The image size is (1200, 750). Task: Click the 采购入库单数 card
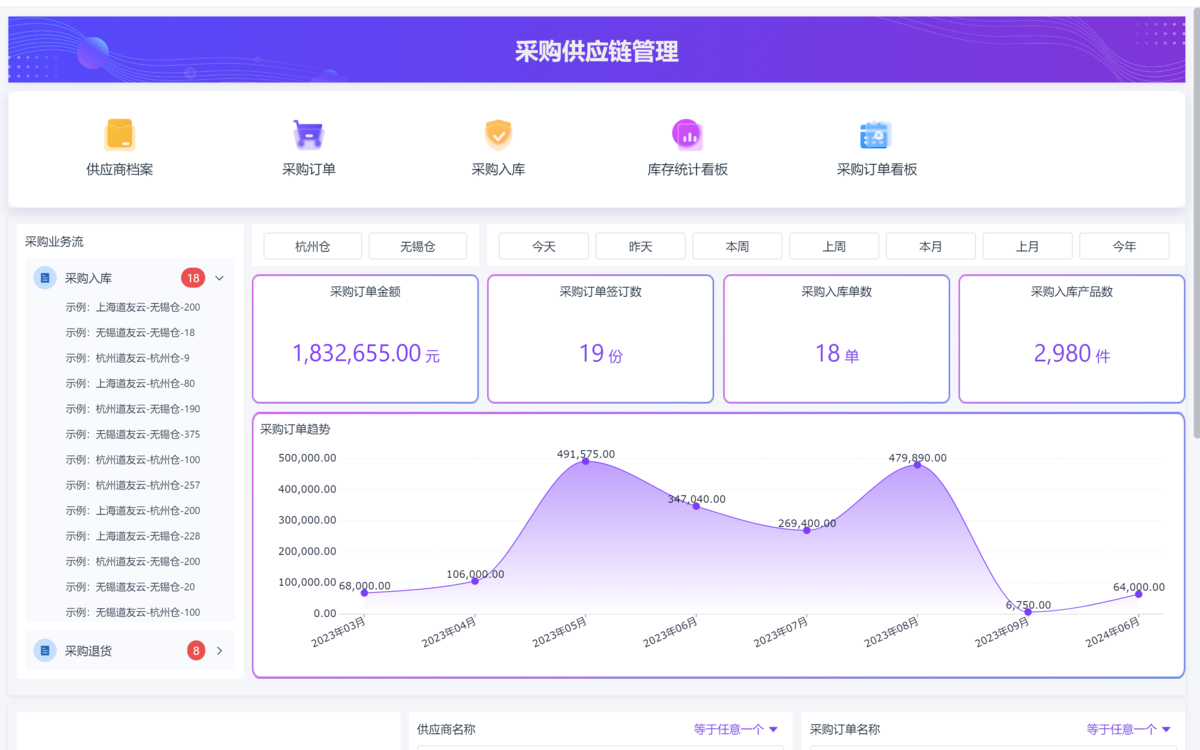836,339
